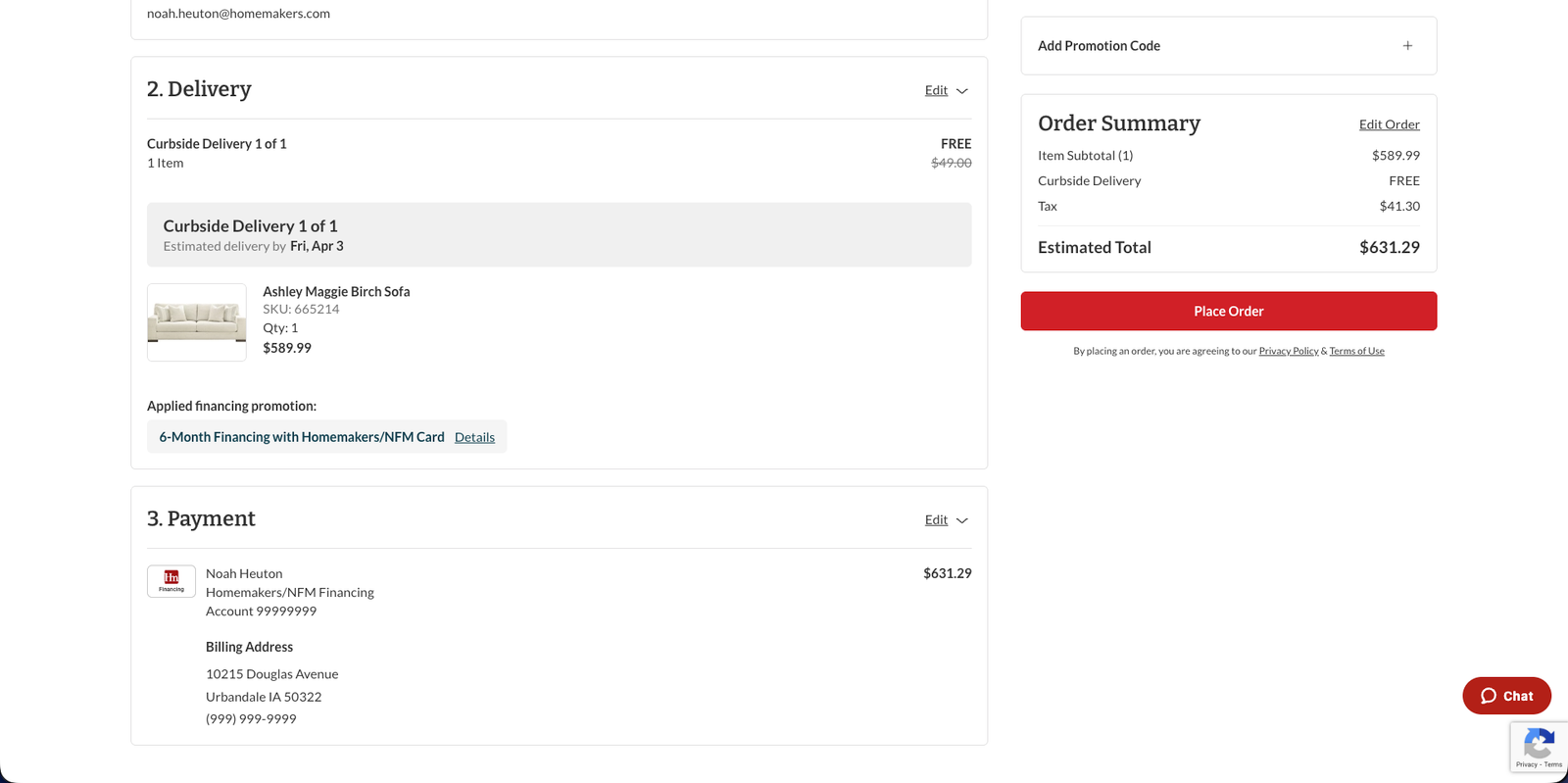Open financing promotion Details link
This screenshot has height=783, width=1568.
[x=474, y=437]
